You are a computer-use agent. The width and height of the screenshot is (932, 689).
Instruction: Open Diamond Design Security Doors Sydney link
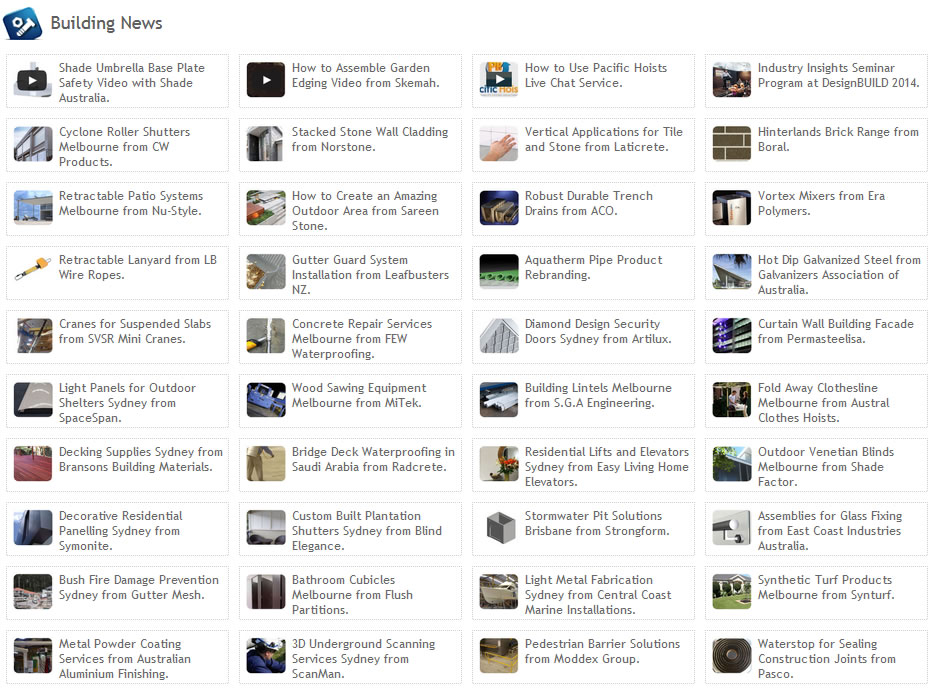598,331
